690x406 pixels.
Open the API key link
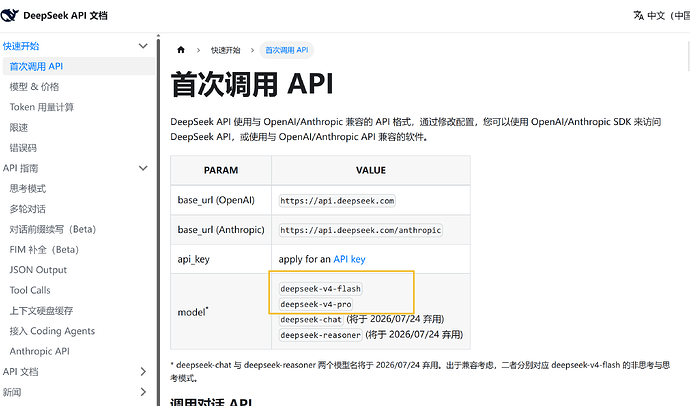point(349,259)
